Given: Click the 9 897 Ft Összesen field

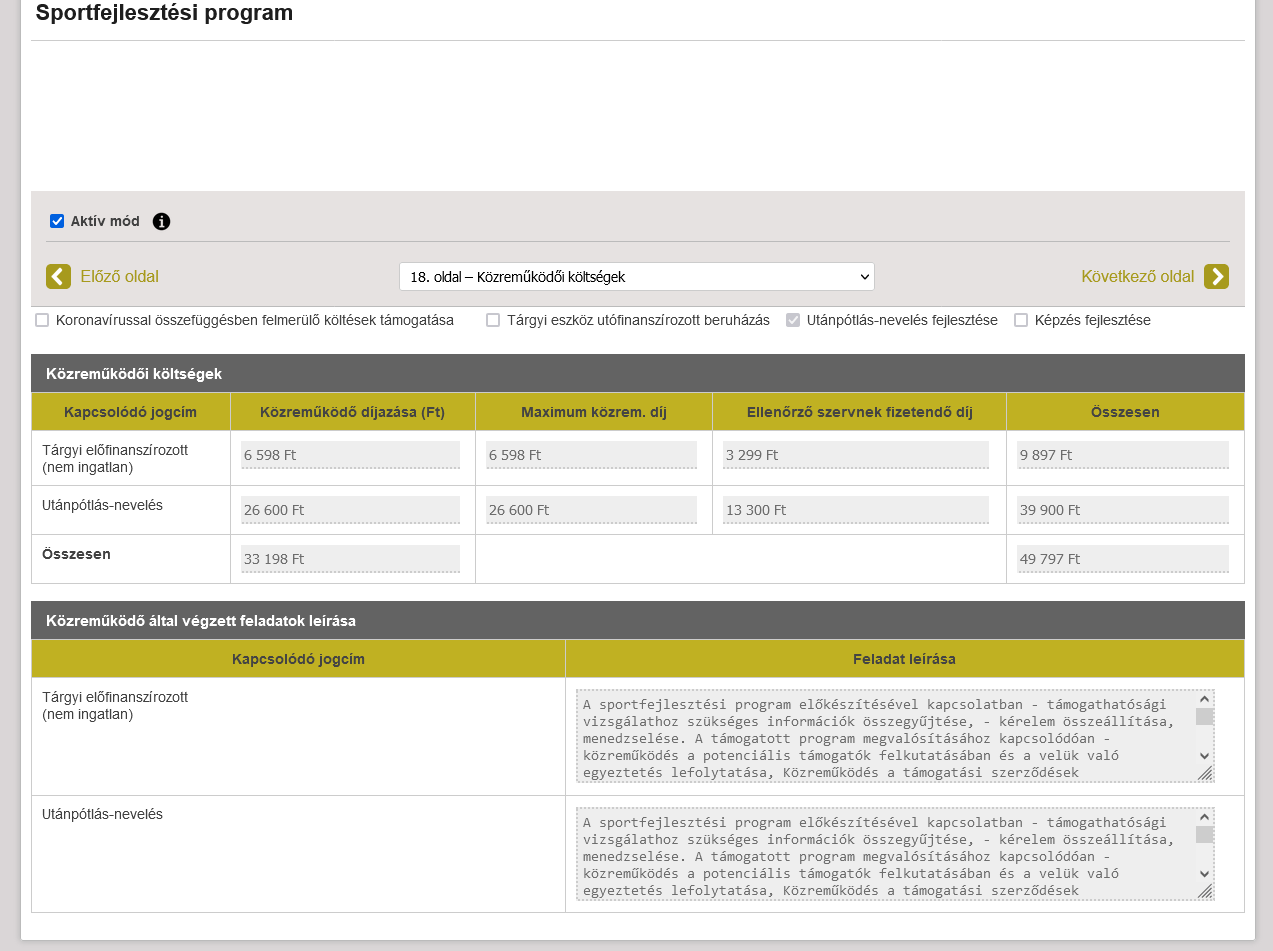Looking at the screenshot, I should click(1123, 455).
